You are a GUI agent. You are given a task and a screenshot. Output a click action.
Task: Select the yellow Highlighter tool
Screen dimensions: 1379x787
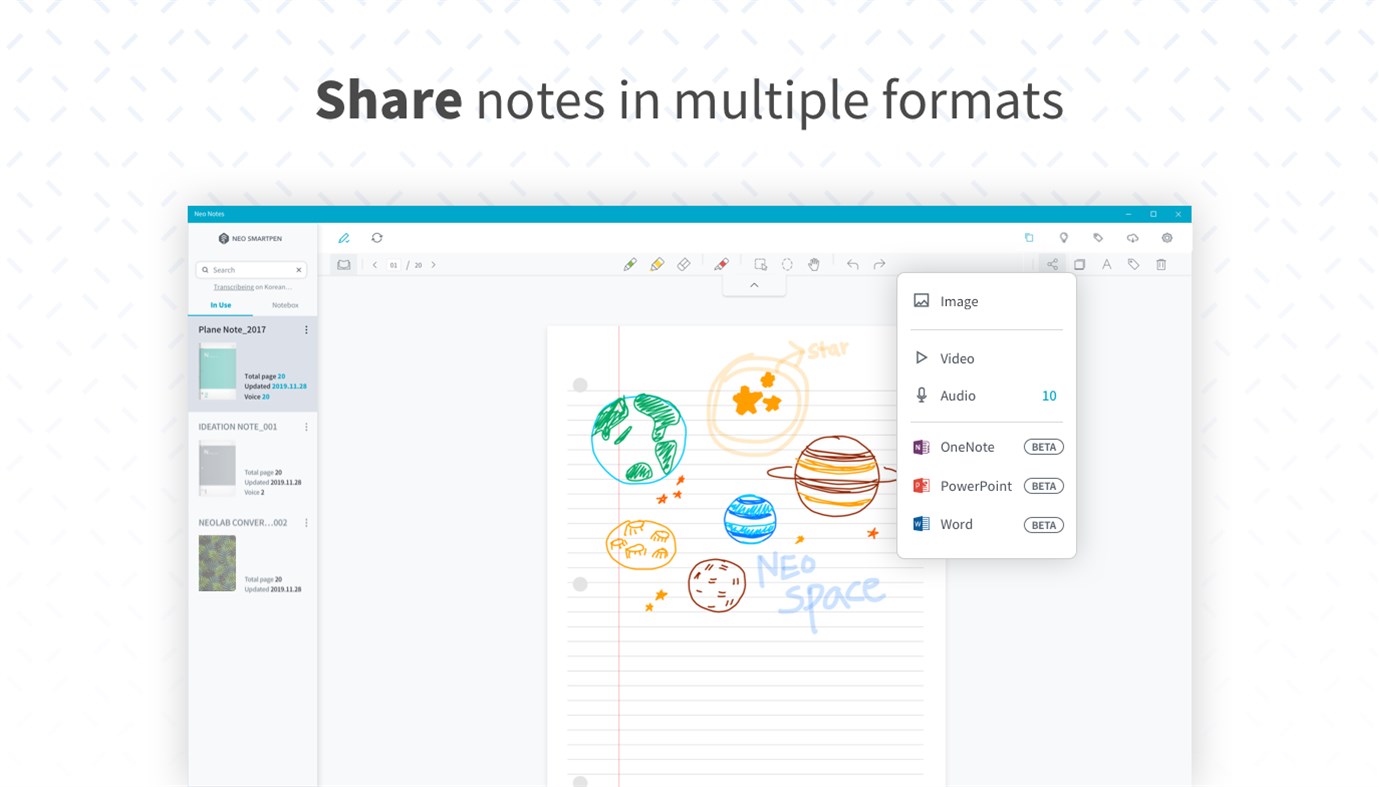click(x=656, y=263)
